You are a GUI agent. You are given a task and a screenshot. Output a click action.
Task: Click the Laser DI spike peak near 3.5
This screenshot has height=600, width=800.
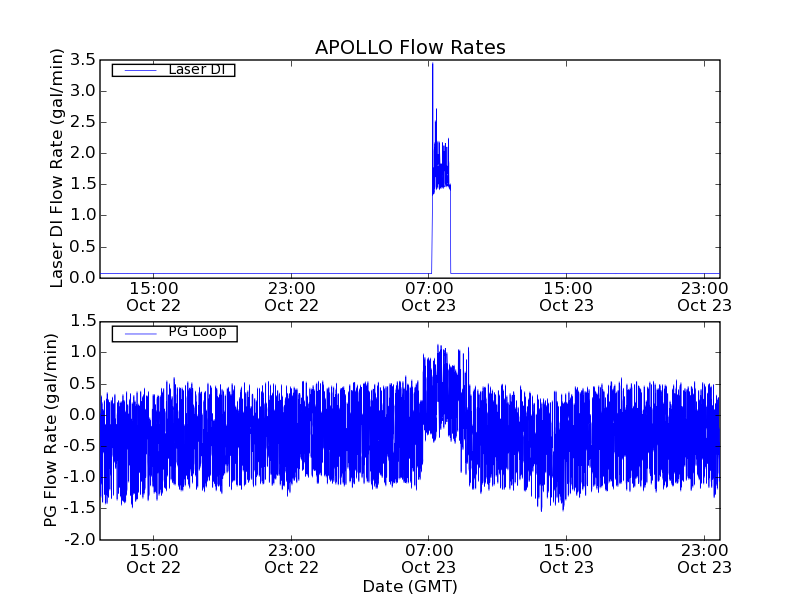[x=433, y=64]
